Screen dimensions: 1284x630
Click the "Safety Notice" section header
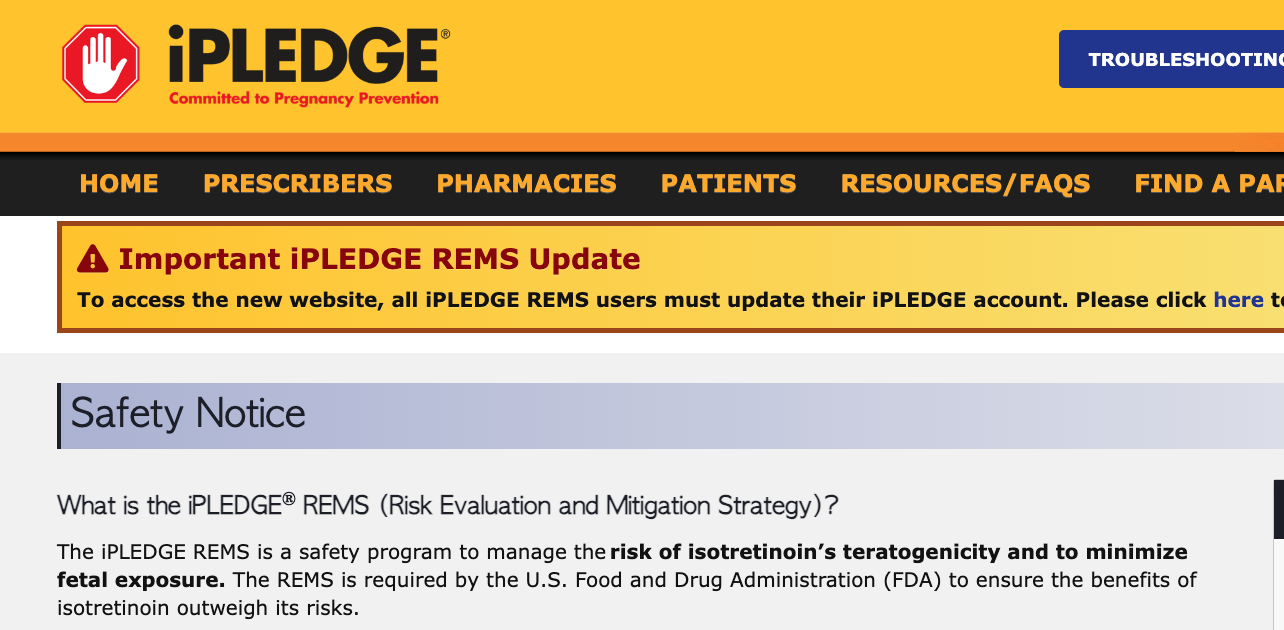click(188, 414)
